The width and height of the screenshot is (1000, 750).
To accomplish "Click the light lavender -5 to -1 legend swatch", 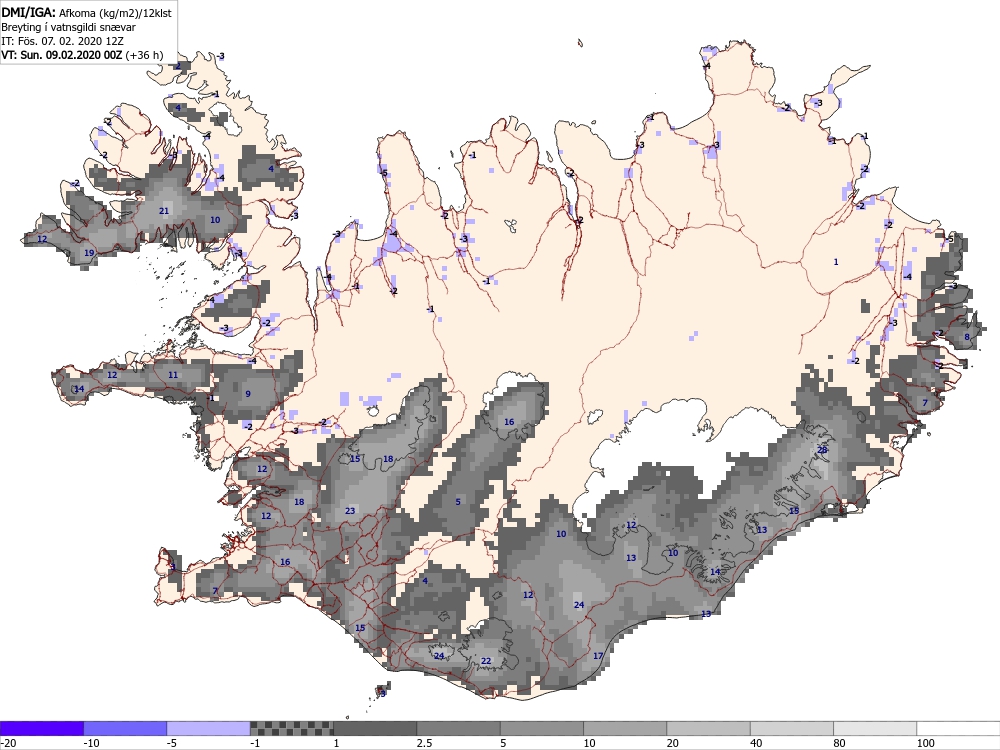I will pos(209,728).
